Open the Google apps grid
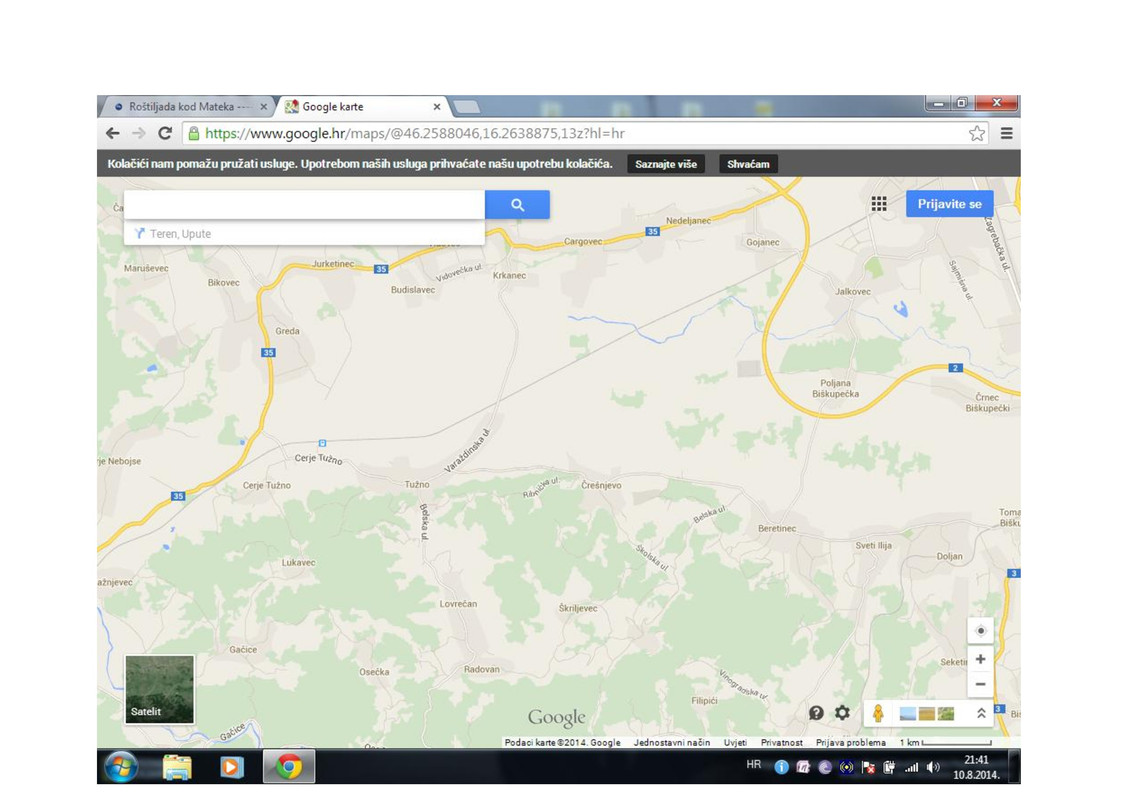The width and height of the screenshot is (1131, 800). (x=879, y=204)
